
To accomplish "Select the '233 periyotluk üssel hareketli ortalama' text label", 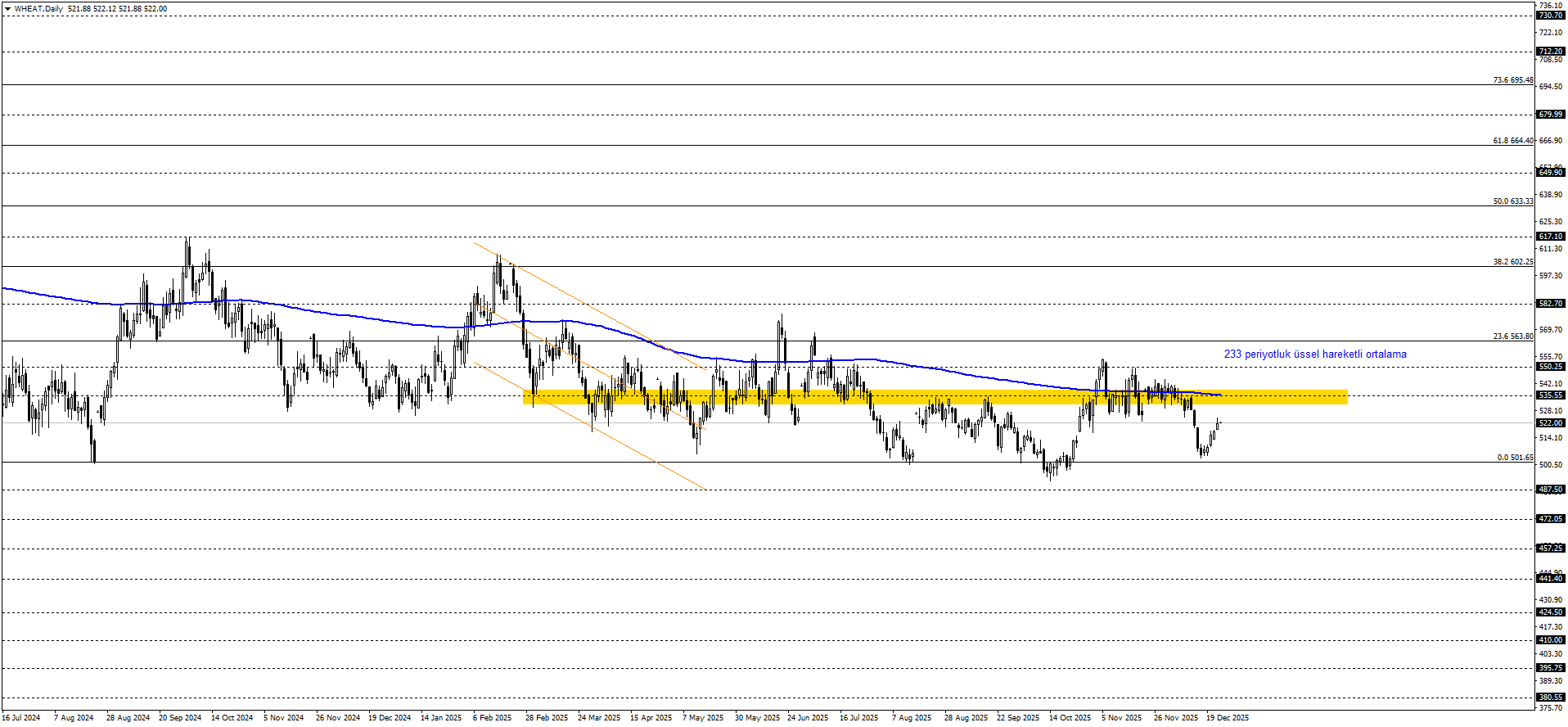I will coord(1314,354).
